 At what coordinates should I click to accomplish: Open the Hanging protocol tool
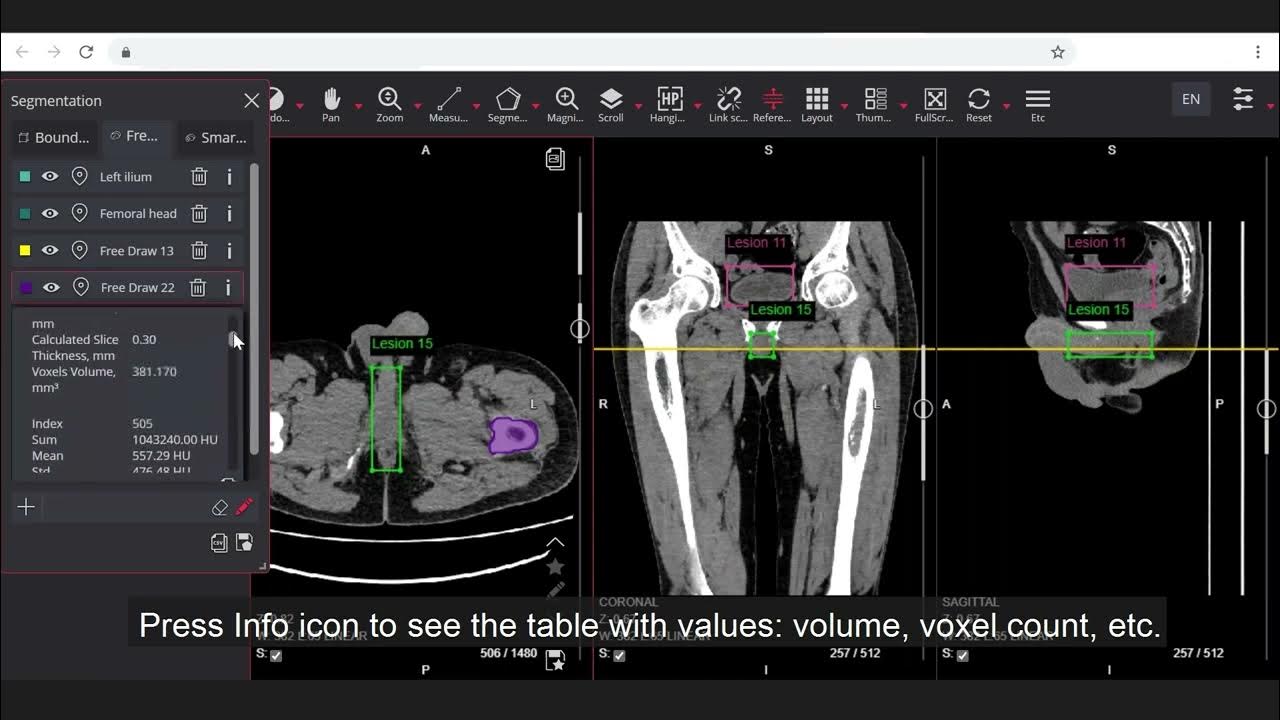tap(669, 104)
